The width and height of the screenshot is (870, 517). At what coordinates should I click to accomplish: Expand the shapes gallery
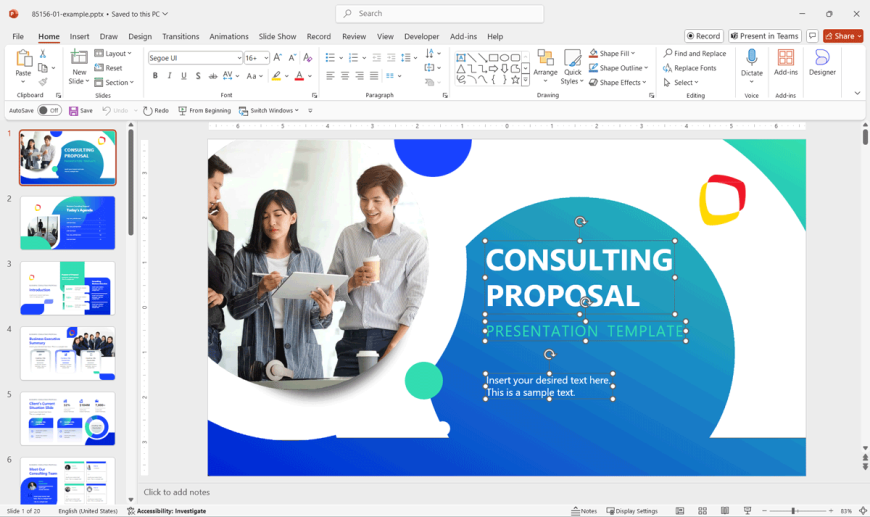525,80
